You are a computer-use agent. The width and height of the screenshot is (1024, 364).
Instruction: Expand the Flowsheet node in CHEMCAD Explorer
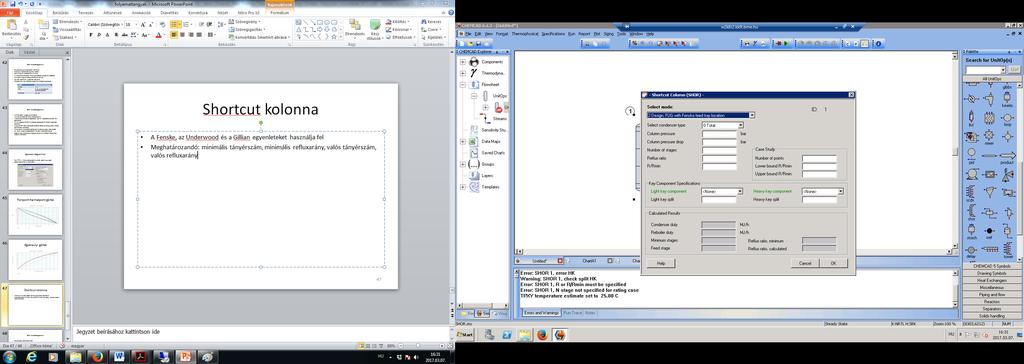tap(463, 85)
